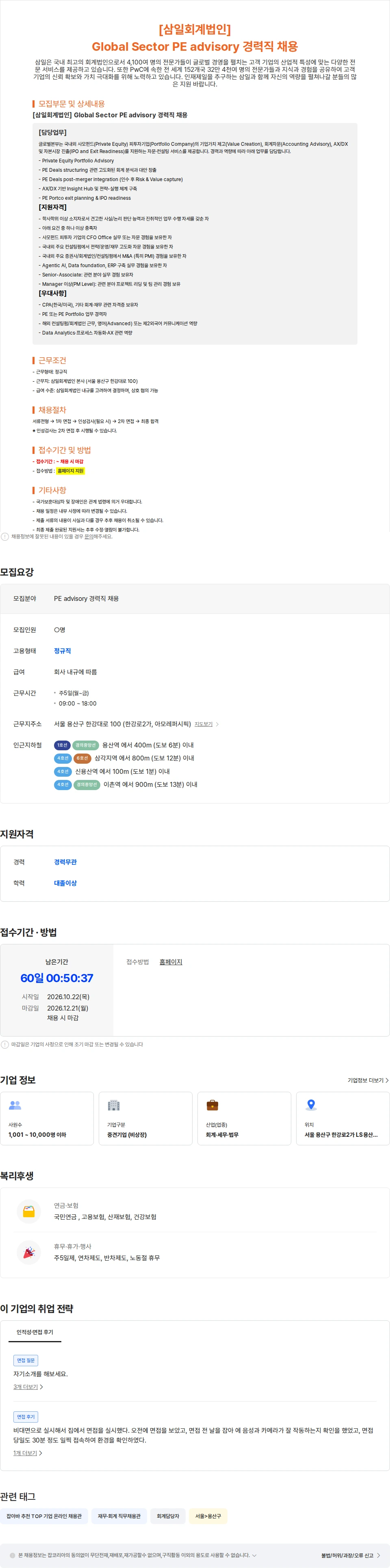The width and height of the screenshot is (390, 1568).
Task: Click the 4호선 badge beside 신용산역
Action: (63, 772)
